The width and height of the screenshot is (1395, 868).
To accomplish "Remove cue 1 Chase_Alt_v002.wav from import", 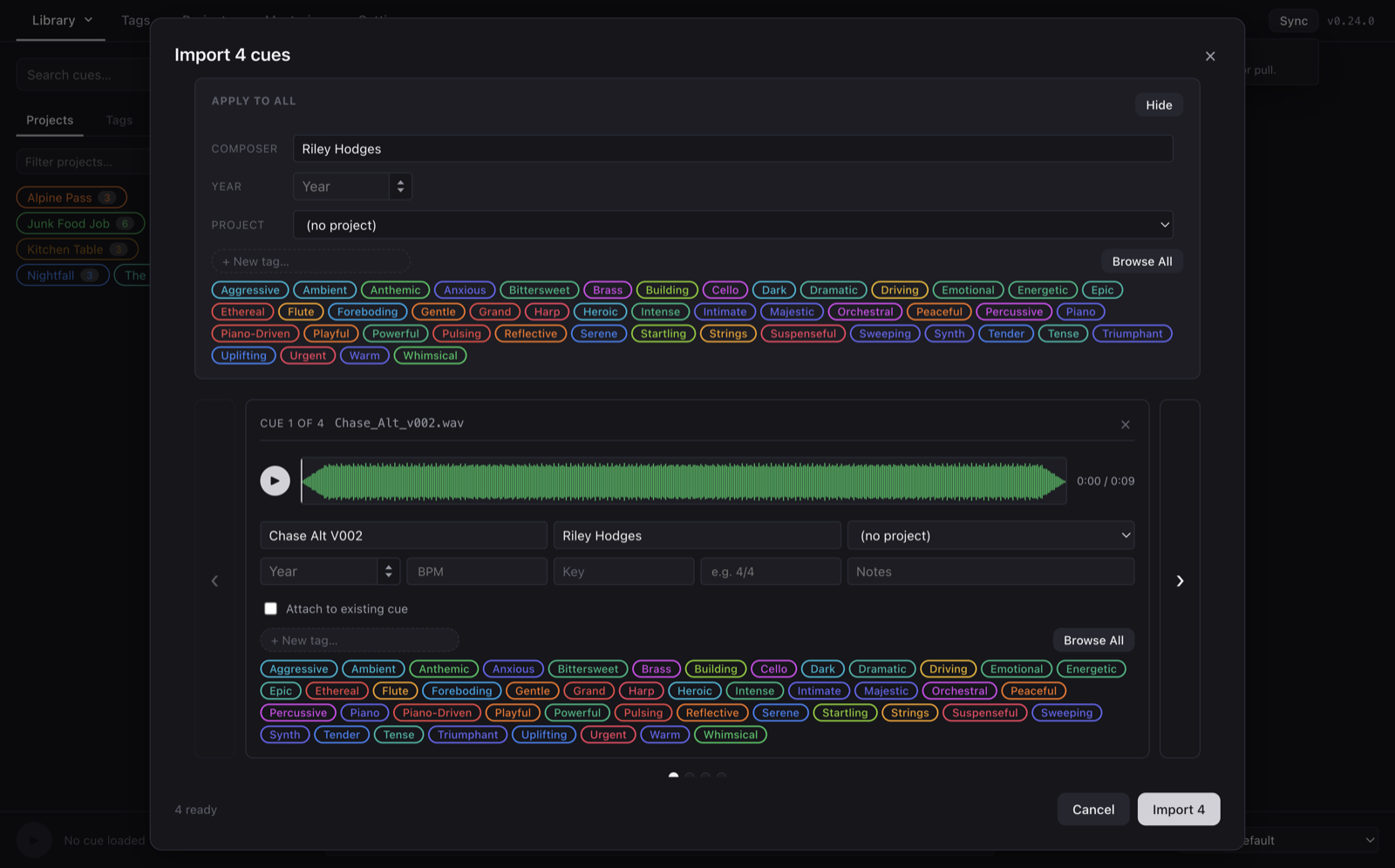I will click(1126, 424).
